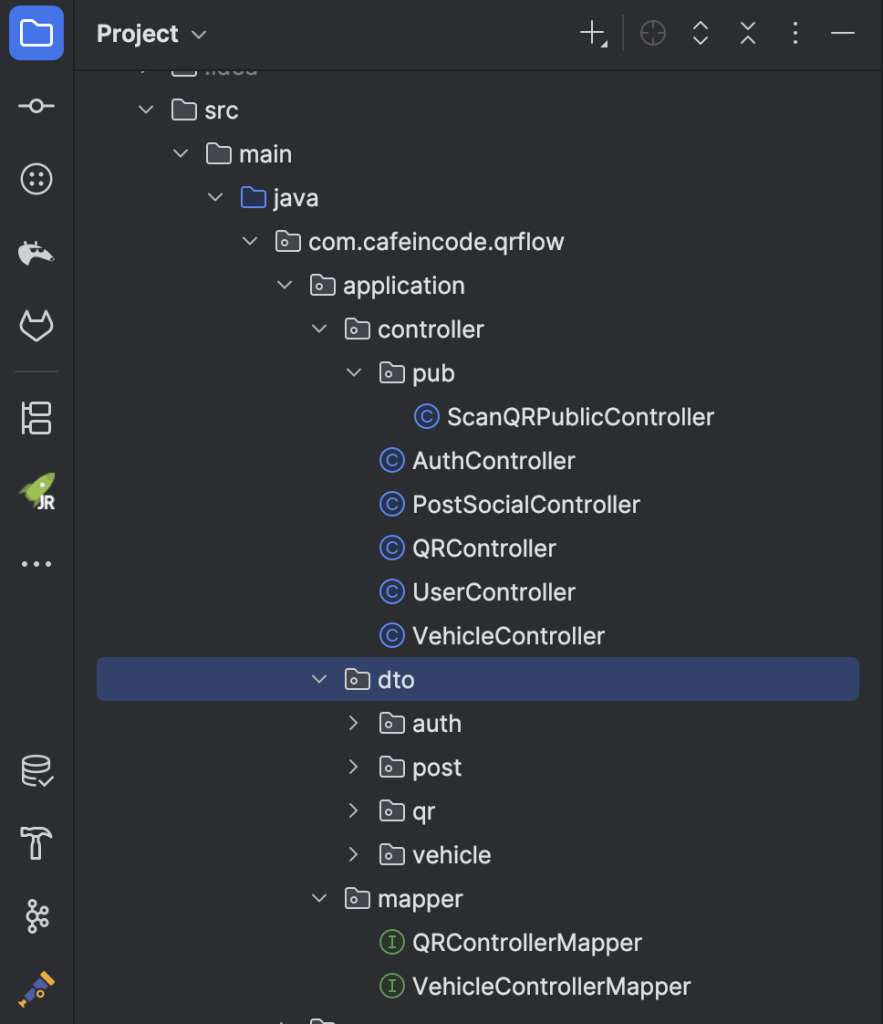Open the GitLab tool window
Screen dimensions: 883x1024
pos(36,326)
